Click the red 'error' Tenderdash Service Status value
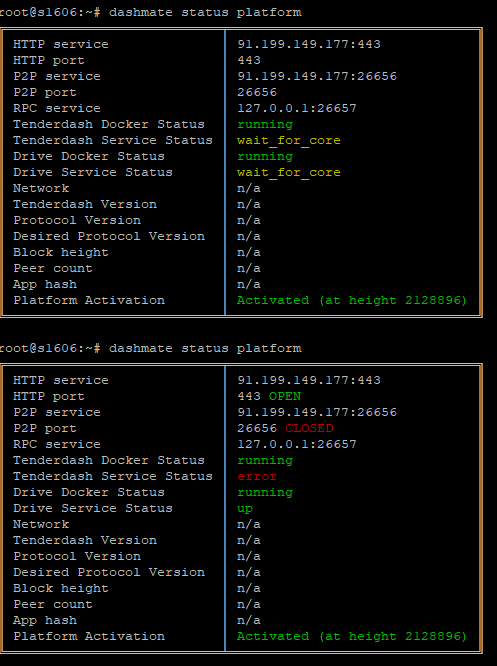This screenshot has width=497, height=666. pyautogui.click(x=257, y=476)
